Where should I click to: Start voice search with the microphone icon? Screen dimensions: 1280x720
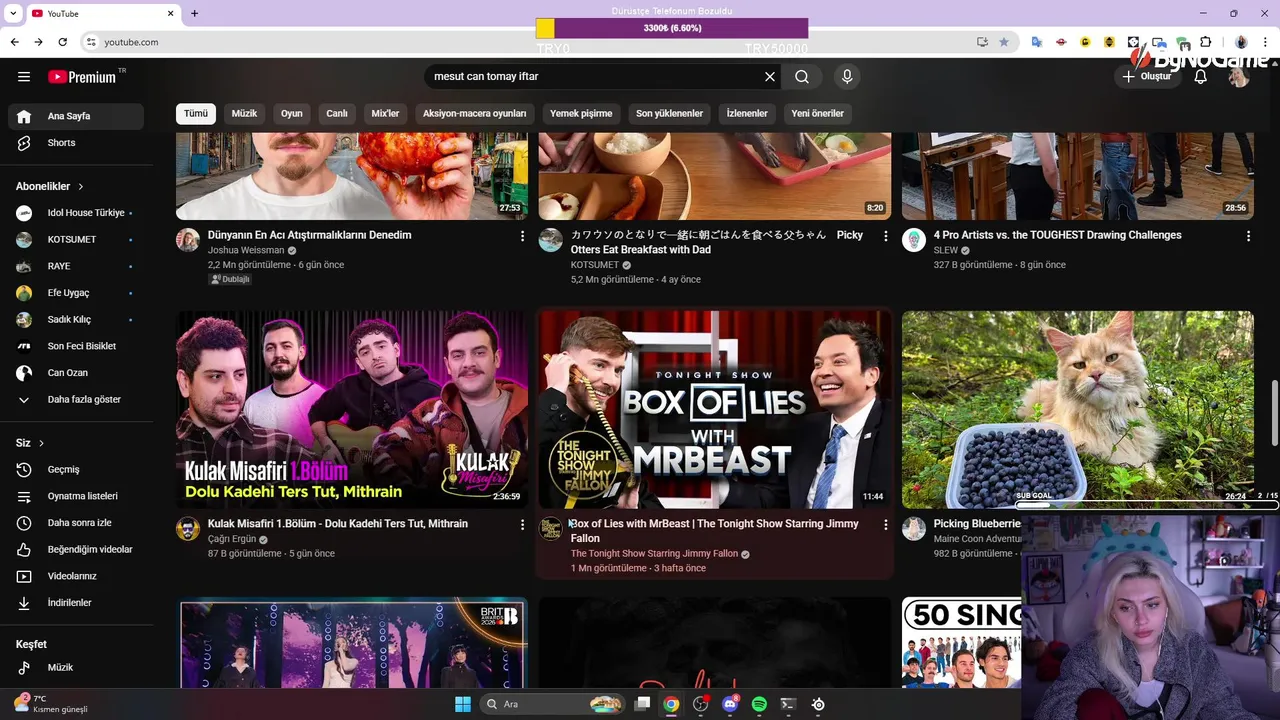click(x=847, y=77)
